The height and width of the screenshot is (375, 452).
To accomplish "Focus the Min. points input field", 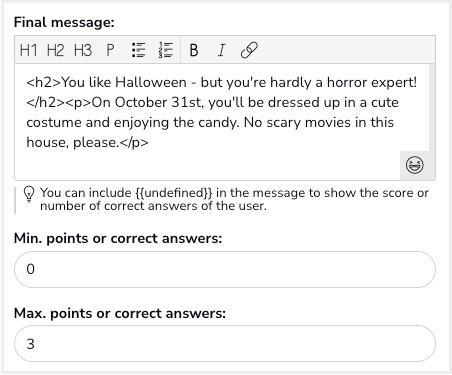I will [225, 269].
